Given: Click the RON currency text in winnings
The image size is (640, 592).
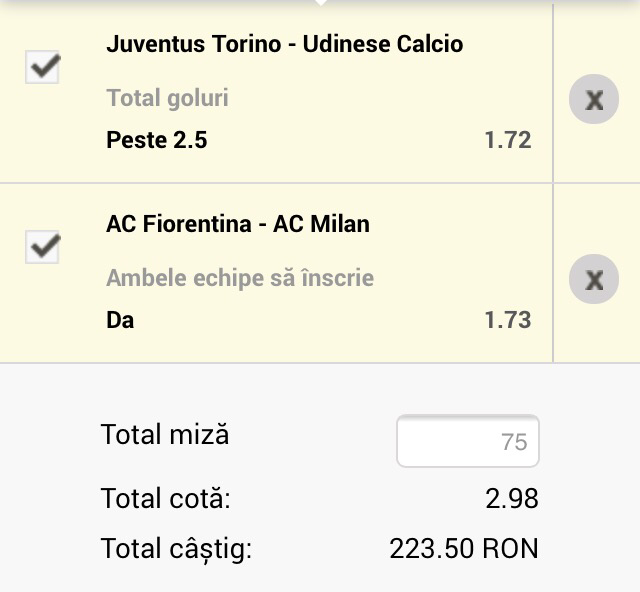Looking at the screenshot, I should 511,549.
